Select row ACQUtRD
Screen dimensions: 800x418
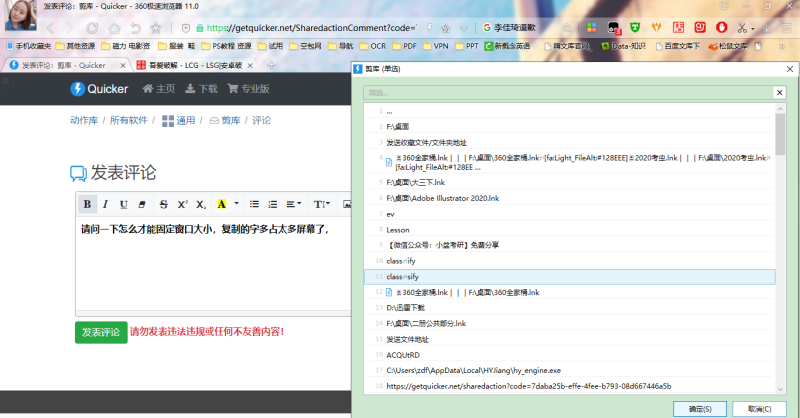pos(569,355)
